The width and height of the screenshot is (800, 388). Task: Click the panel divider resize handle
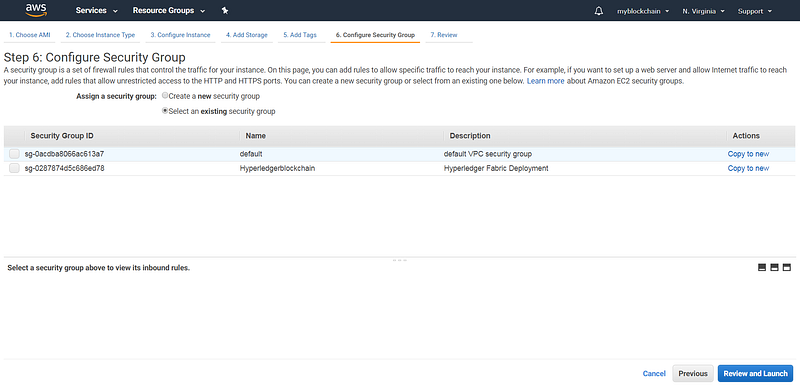point(399,260)
